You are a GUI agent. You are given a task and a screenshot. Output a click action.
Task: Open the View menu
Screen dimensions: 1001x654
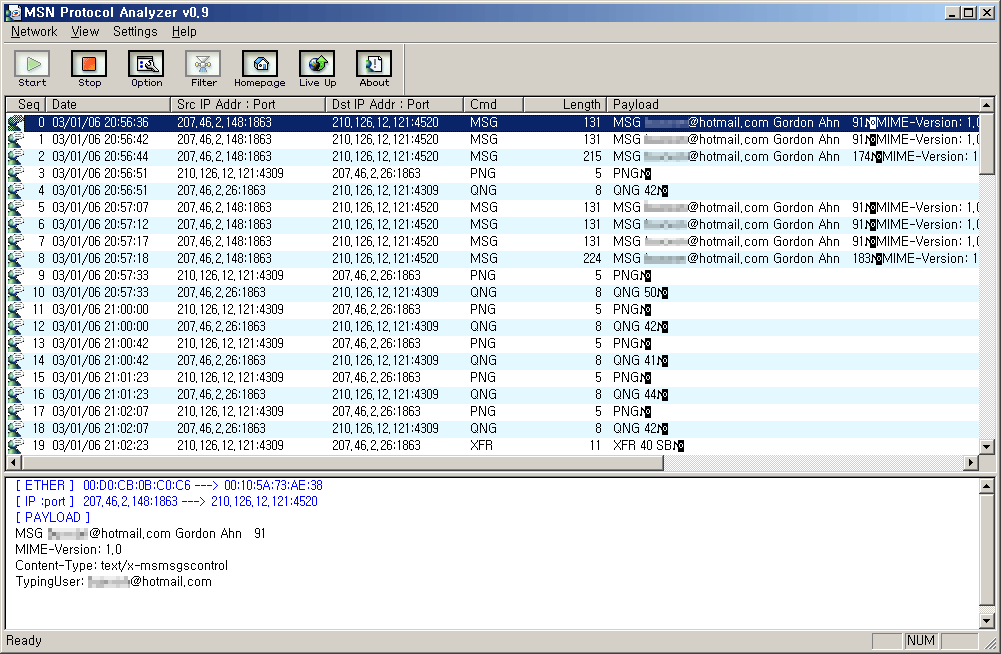point(85,31)
